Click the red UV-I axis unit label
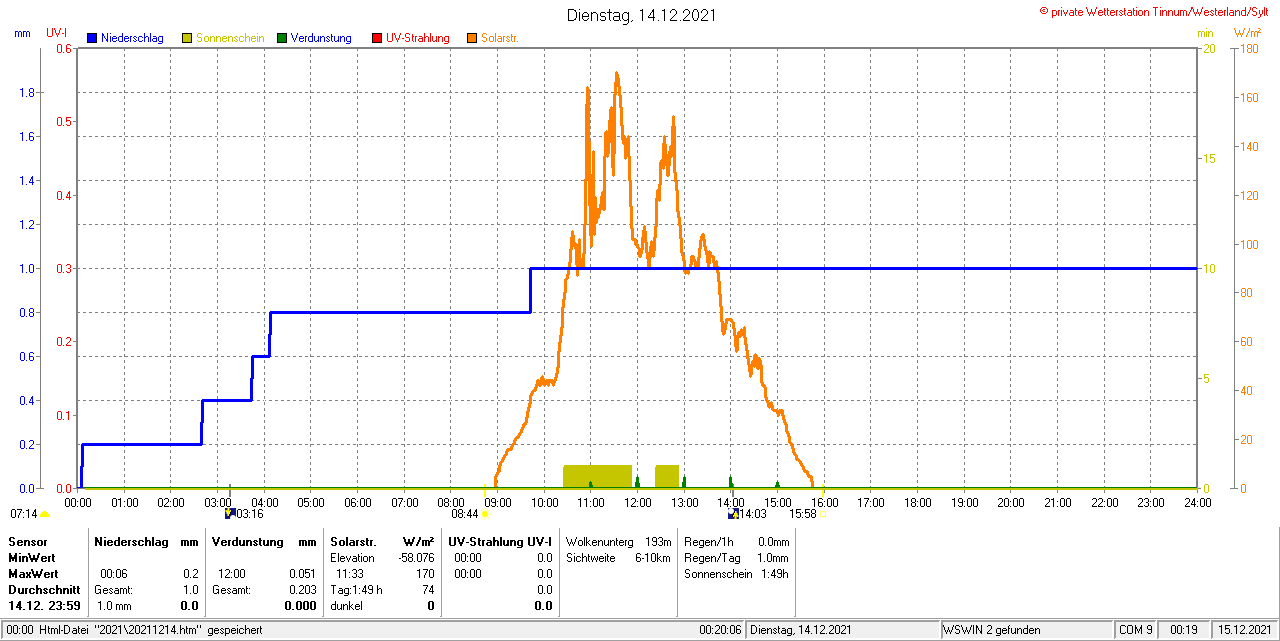Screen dimensions: 1280x641 tap(57, 33)
